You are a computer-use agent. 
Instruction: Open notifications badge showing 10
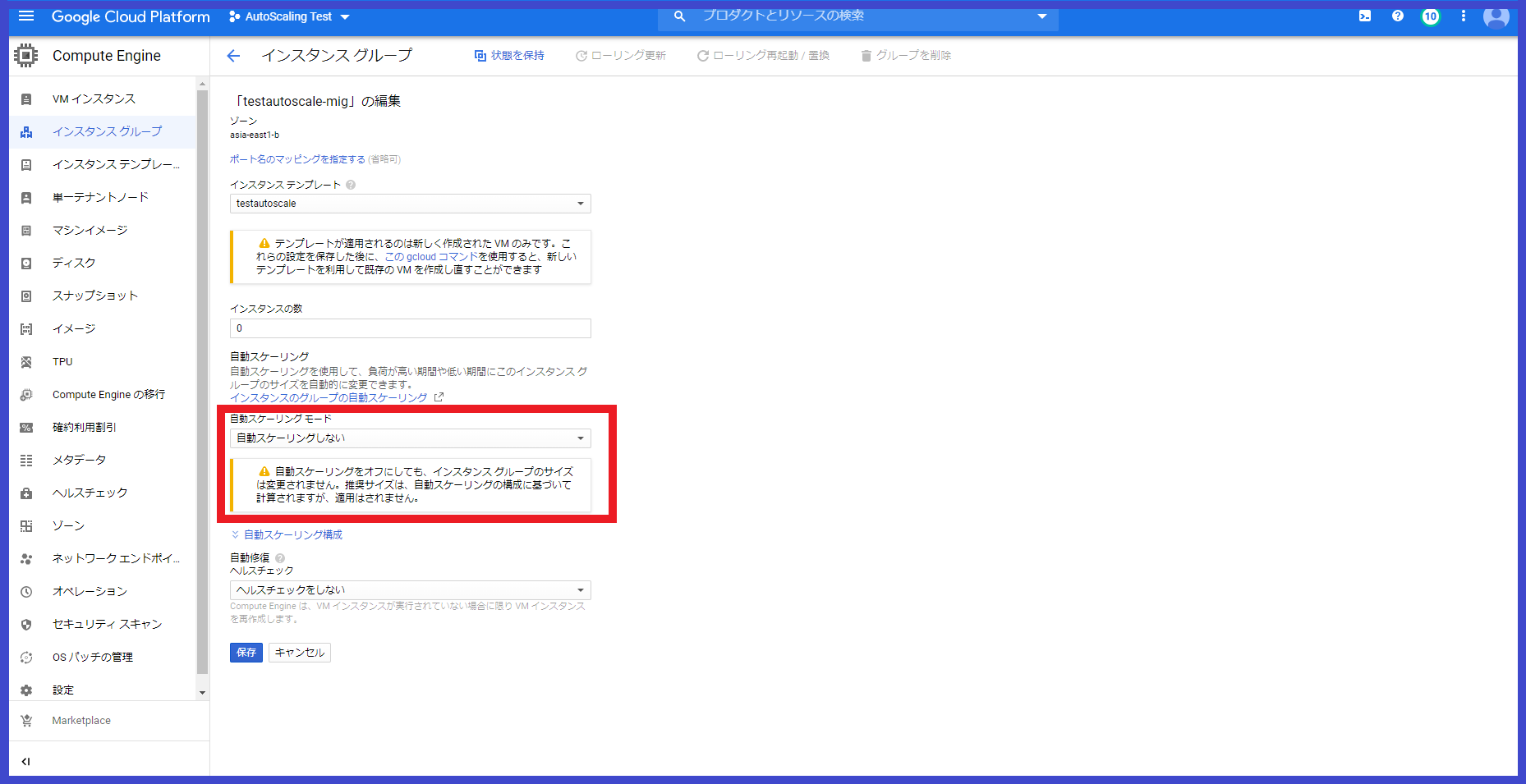point(1431,16)
